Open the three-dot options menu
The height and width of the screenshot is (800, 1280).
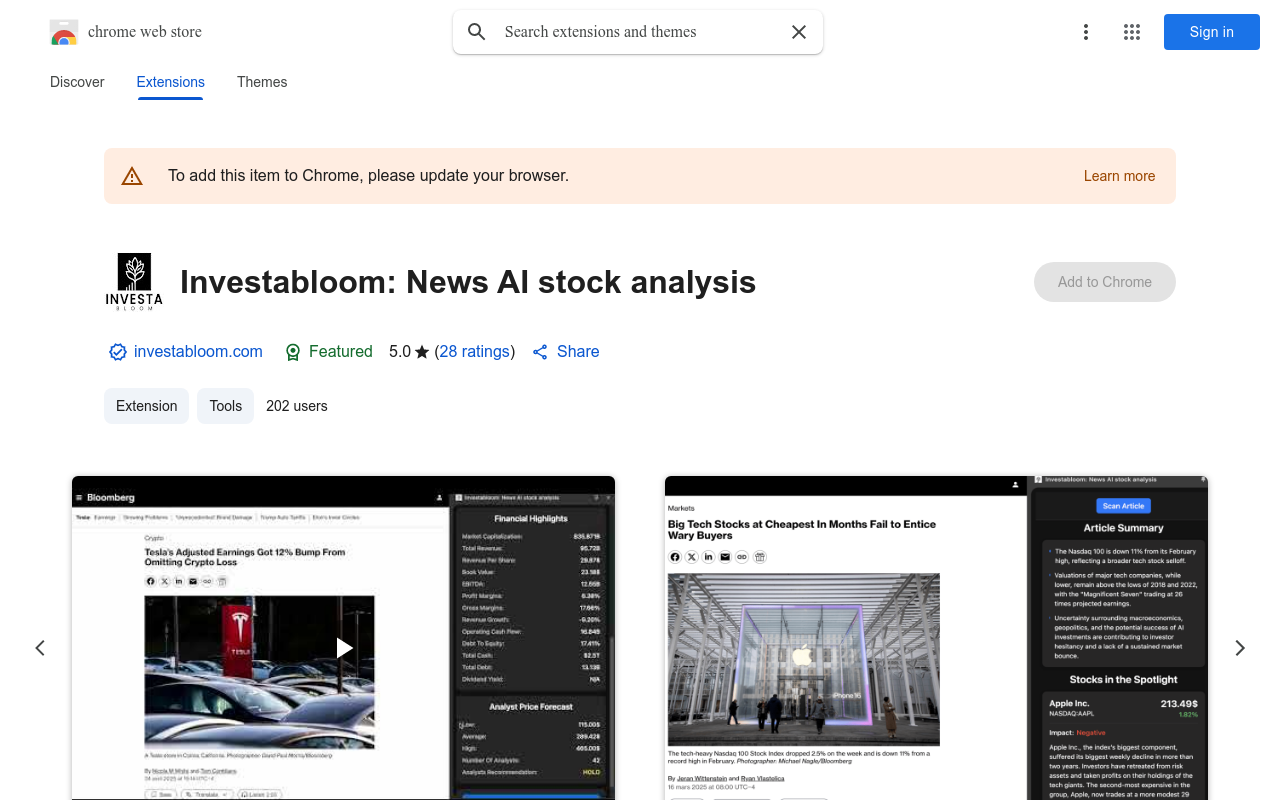tap(1086, 31)
